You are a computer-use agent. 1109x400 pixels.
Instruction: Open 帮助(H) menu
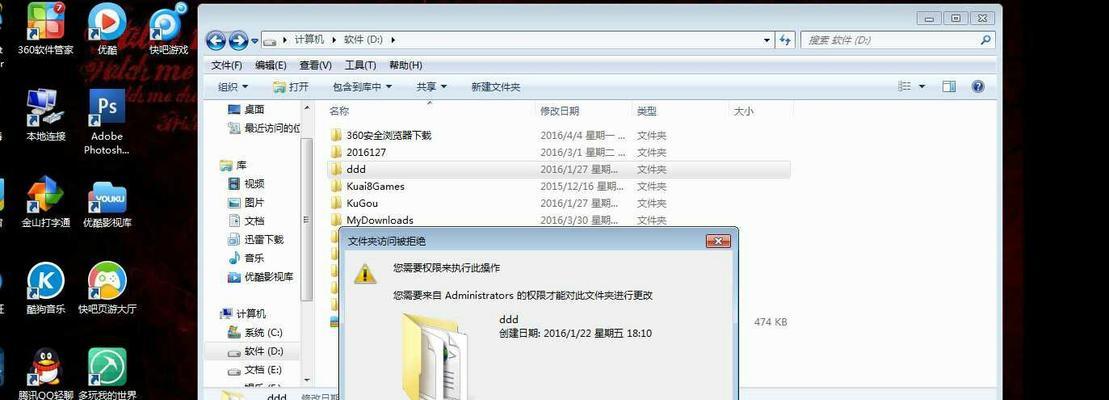[406, 65]
